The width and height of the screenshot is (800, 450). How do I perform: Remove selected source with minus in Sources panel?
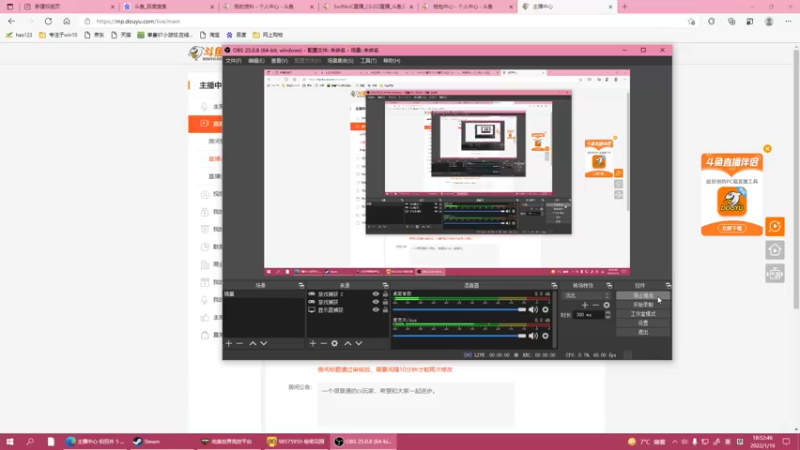pyautogui.click(x=323, y=343)
